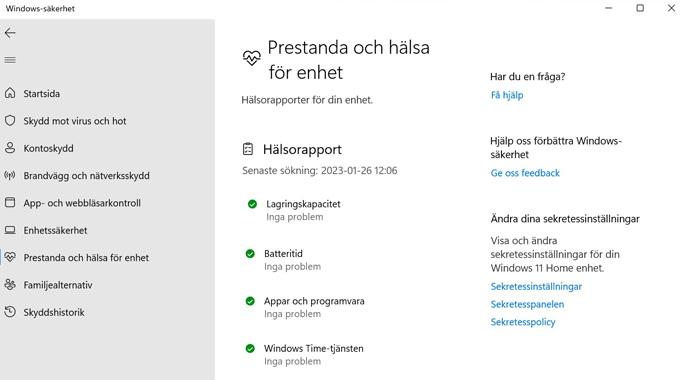
Task: Expand Windows Time-tjänsten health item
Action: (x=304, y=355)
